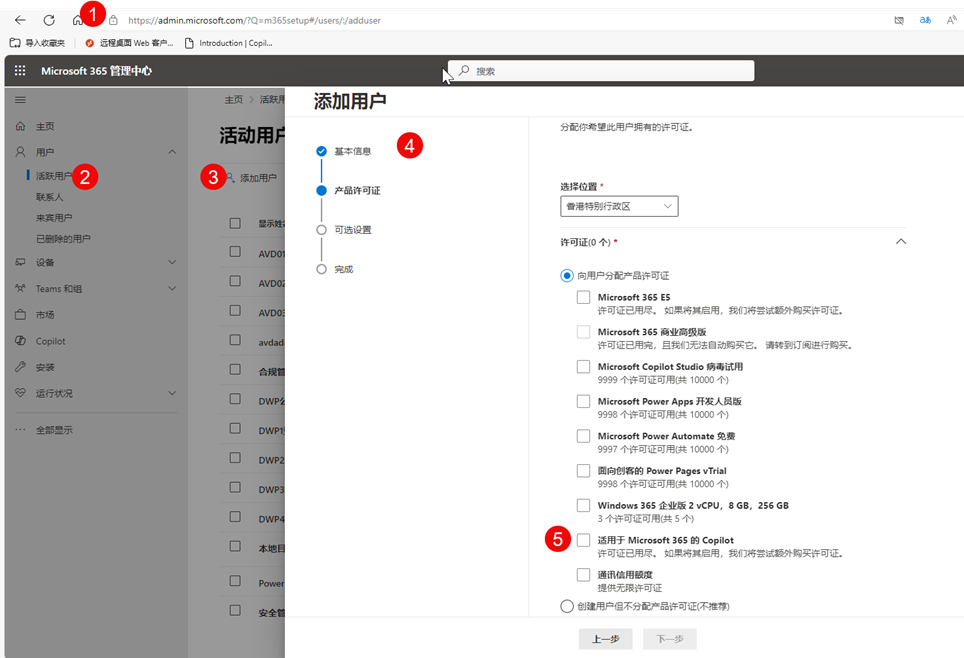Viewport: 964px width, 658px height.
Task: Click the step circle for 完成
Action: (x=322, y=269)
